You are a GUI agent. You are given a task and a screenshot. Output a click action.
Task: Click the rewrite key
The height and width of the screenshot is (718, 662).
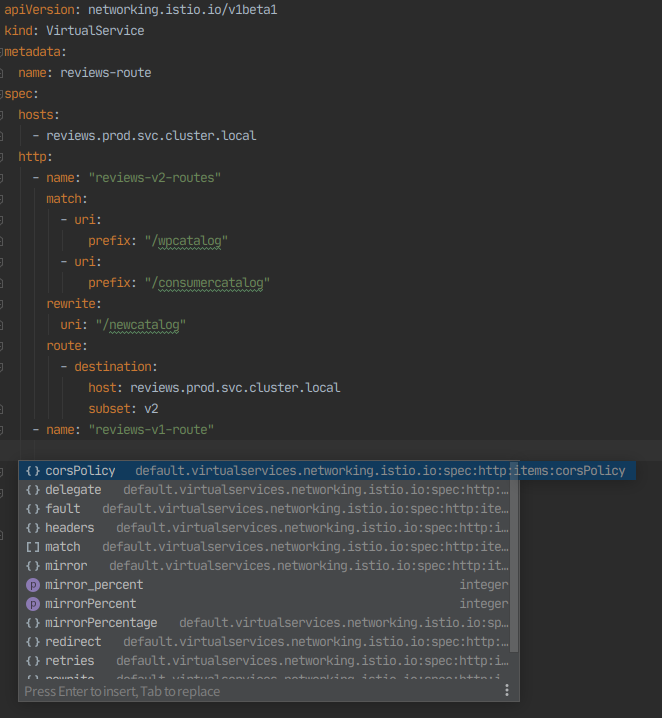(x=71, y=304)
